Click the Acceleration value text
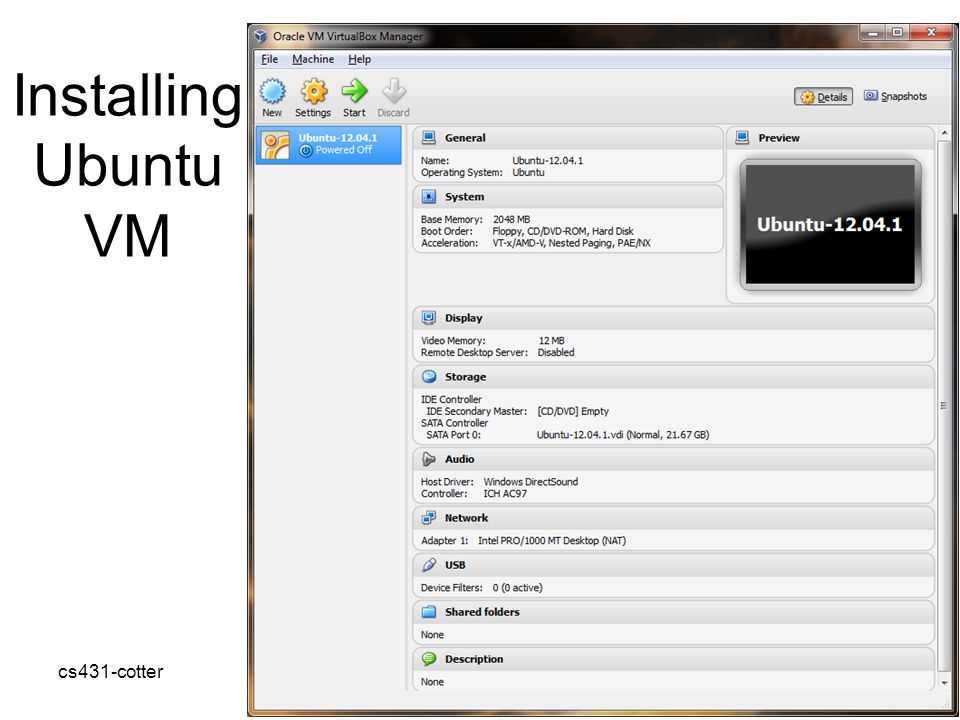This screenshot has width=960, height=720. pos(571,243)
